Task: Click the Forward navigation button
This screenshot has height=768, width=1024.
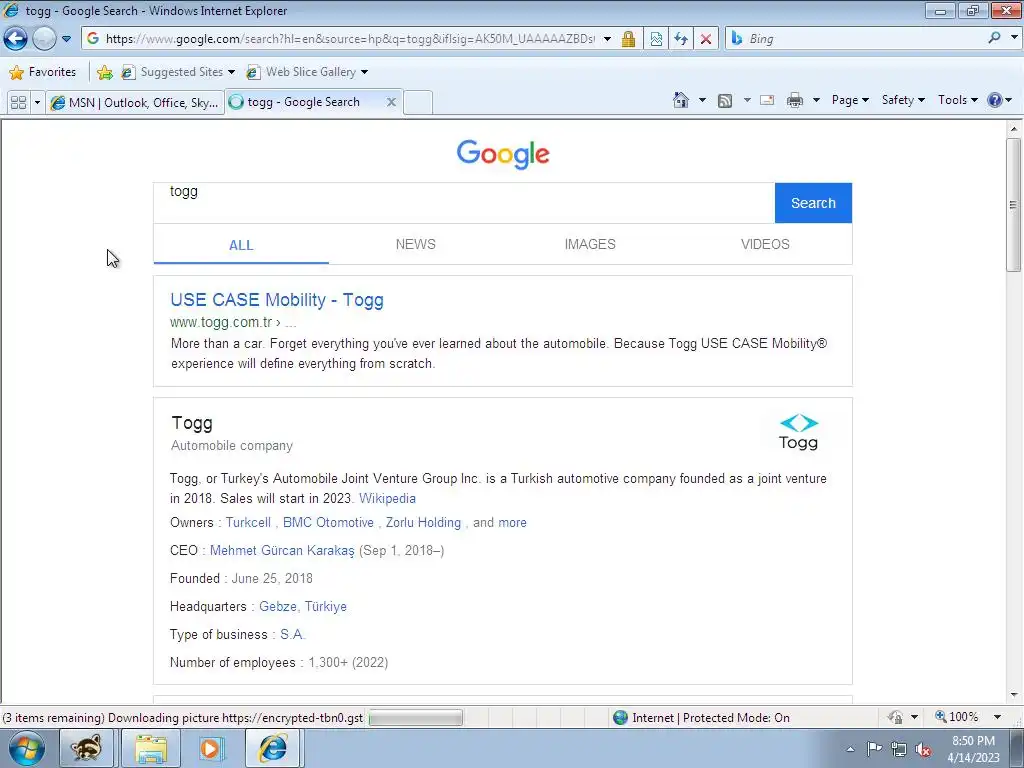Action: pyautogui.click(x=44, y=39)
